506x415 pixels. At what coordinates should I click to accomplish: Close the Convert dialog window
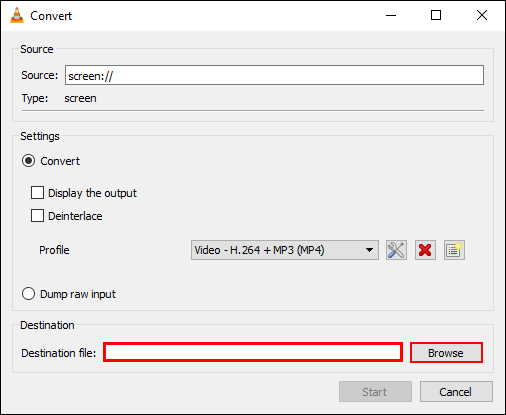point(482,15)
